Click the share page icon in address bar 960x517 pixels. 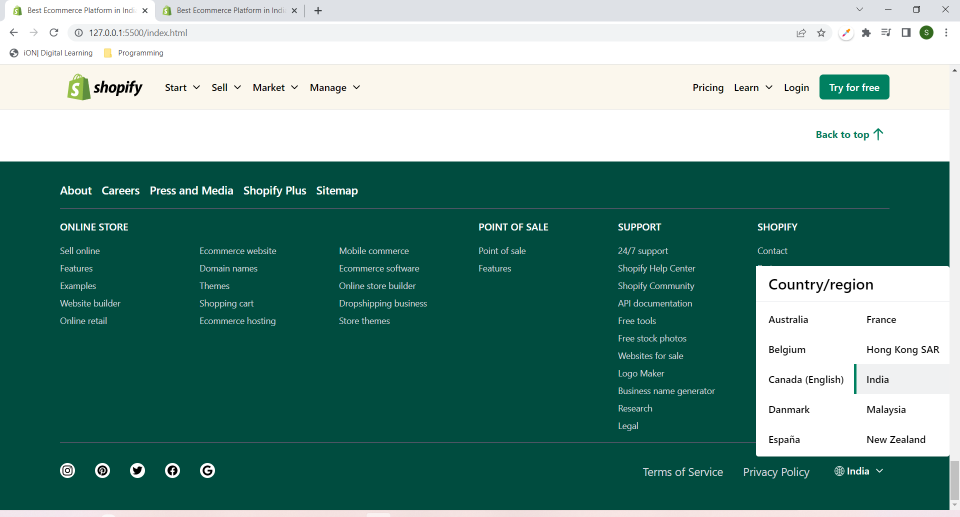pyautogui.click(x=801, y=33)
